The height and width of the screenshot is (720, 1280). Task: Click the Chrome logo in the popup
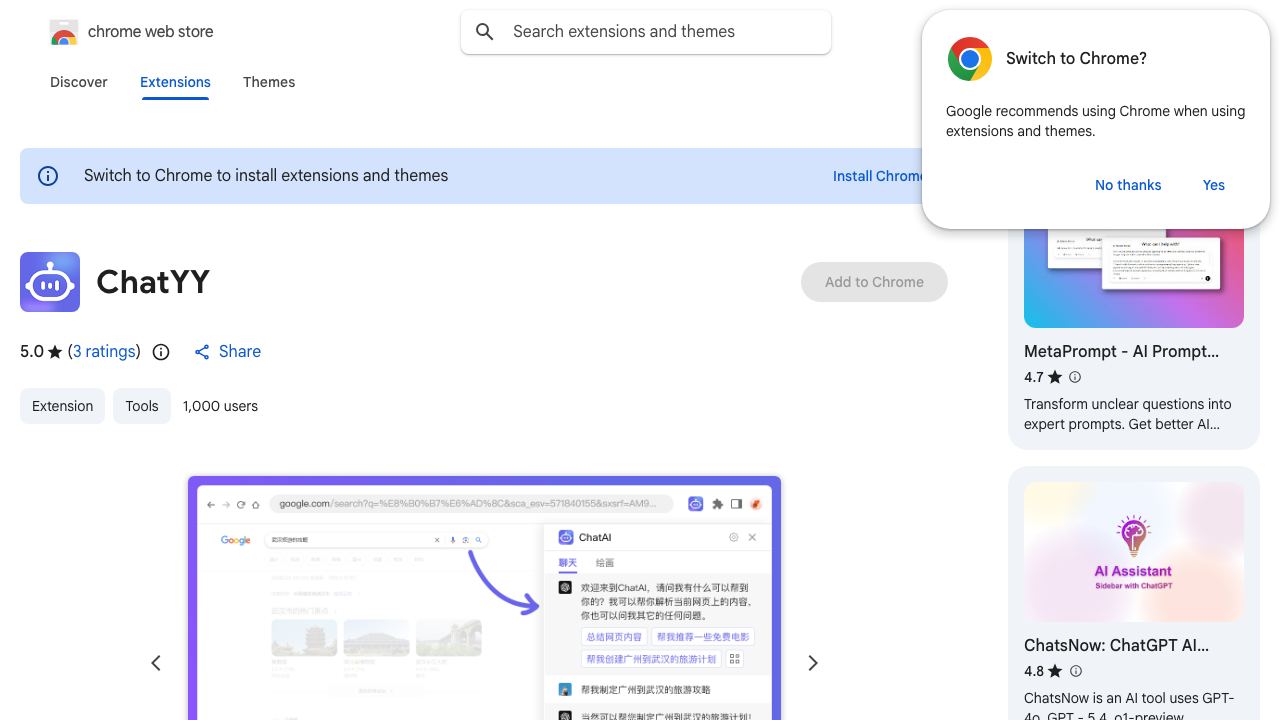(x=970, y=59)
